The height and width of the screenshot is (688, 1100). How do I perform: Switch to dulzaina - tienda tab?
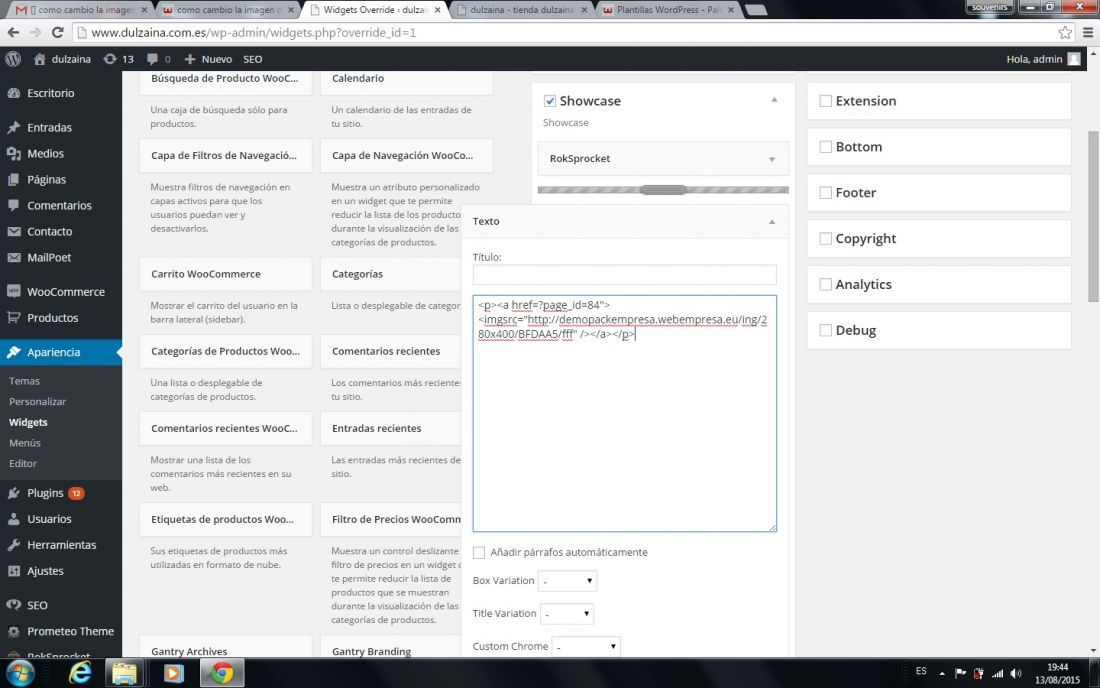point(522,10)
